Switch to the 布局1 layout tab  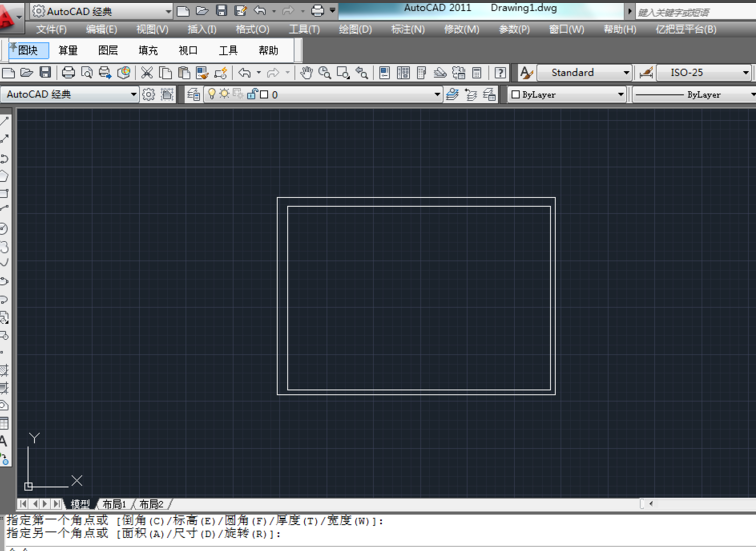114,504
